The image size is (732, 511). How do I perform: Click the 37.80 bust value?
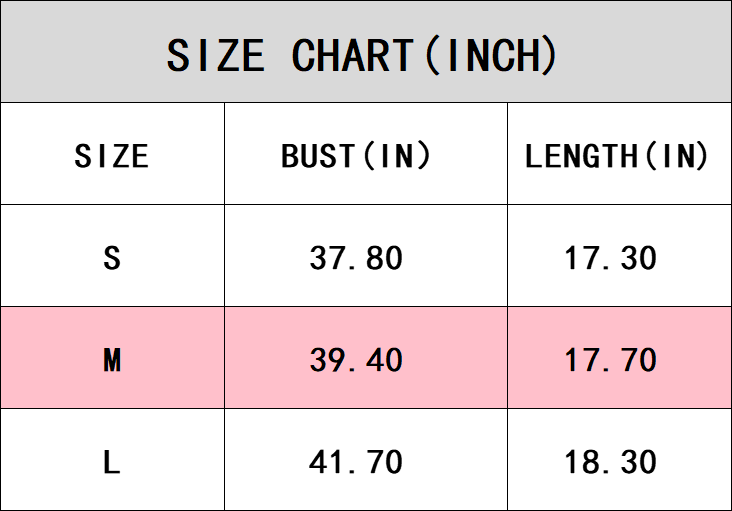[356, 258]
